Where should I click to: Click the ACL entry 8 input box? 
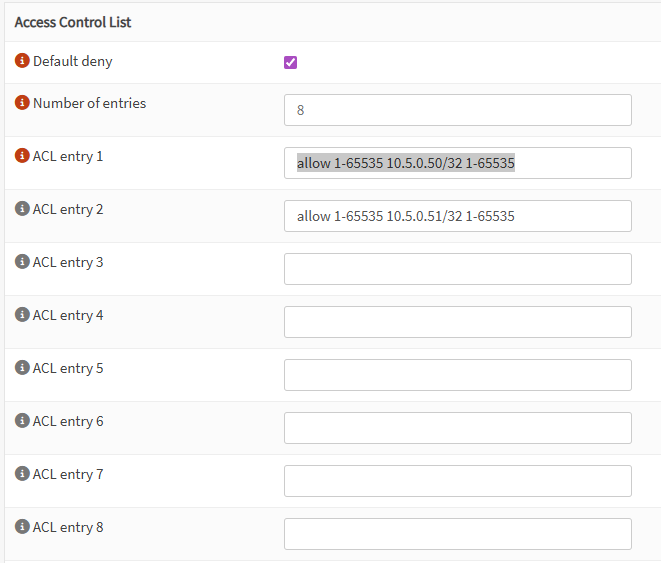pos(457,534)
